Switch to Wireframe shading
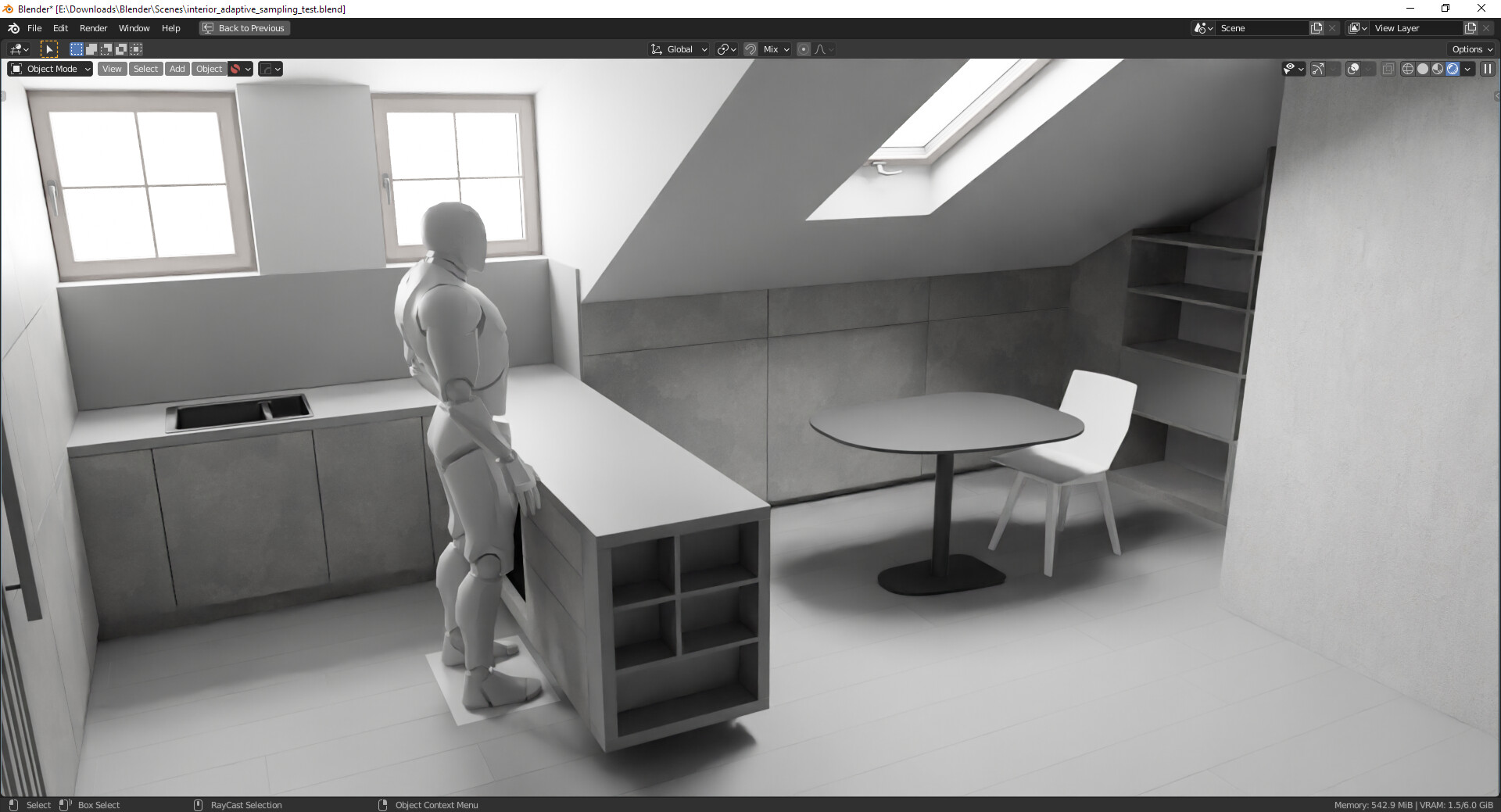The image size is (1501, 812). [x=1408, y=69]
